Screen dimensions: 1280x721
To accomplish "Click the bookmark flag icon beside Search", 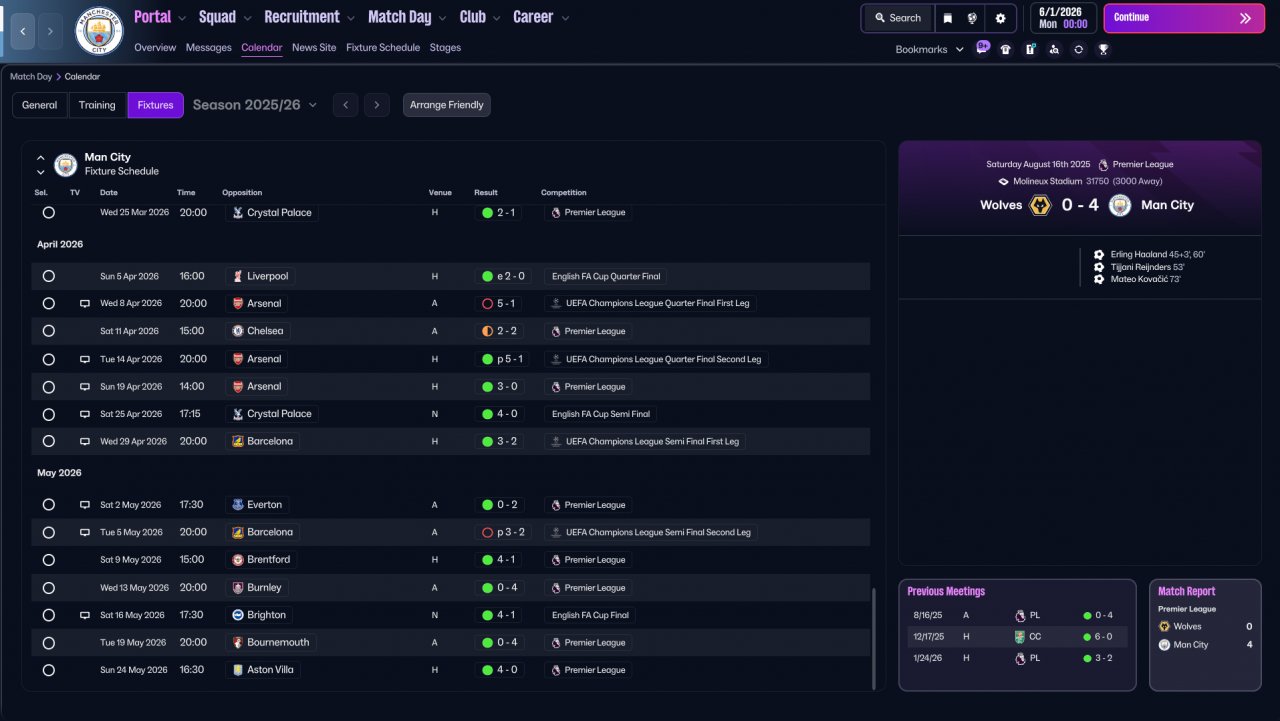I will [x=947, y=18].
